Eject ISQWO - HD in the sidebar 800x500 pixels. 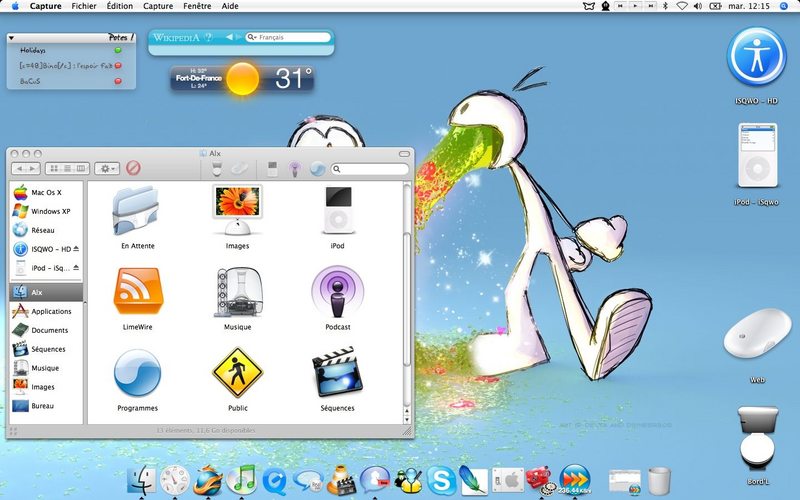click(76, 249)
